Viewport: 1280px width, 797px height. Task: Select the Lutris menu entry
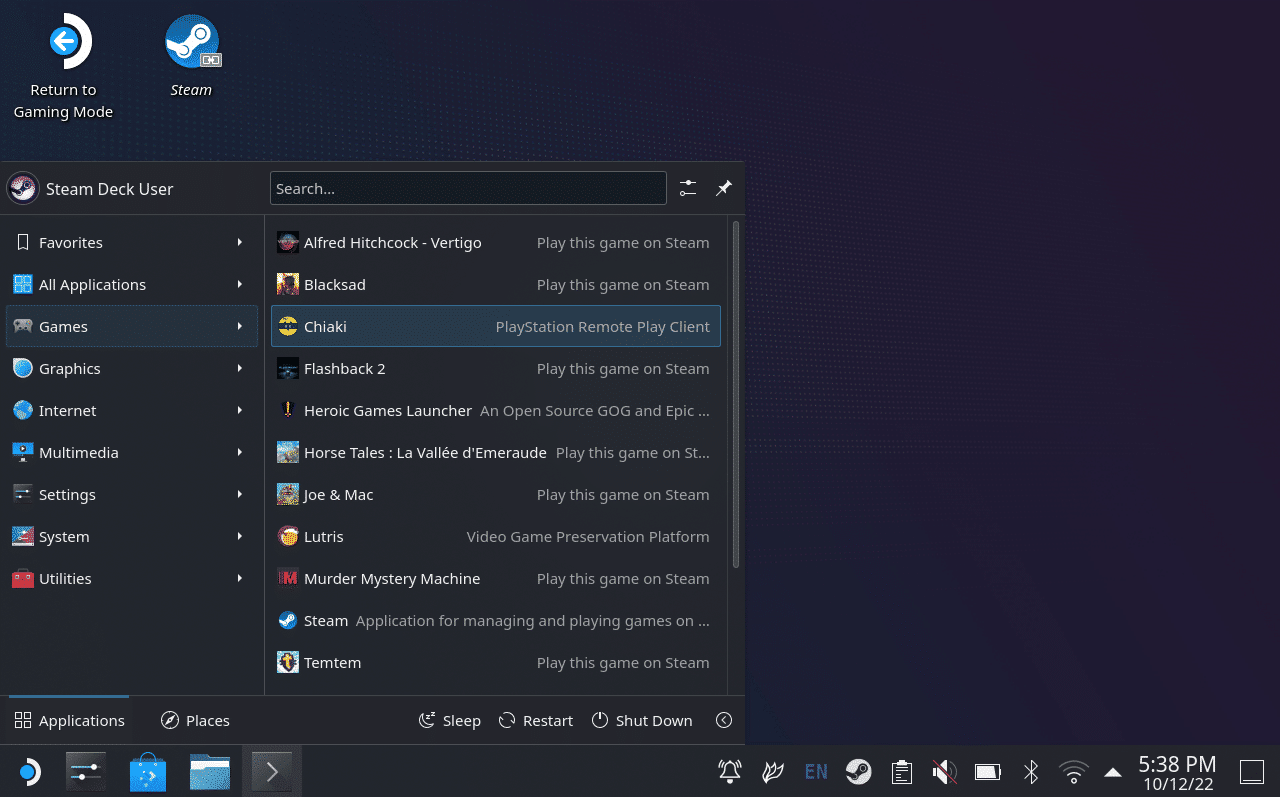coord(495,537)
